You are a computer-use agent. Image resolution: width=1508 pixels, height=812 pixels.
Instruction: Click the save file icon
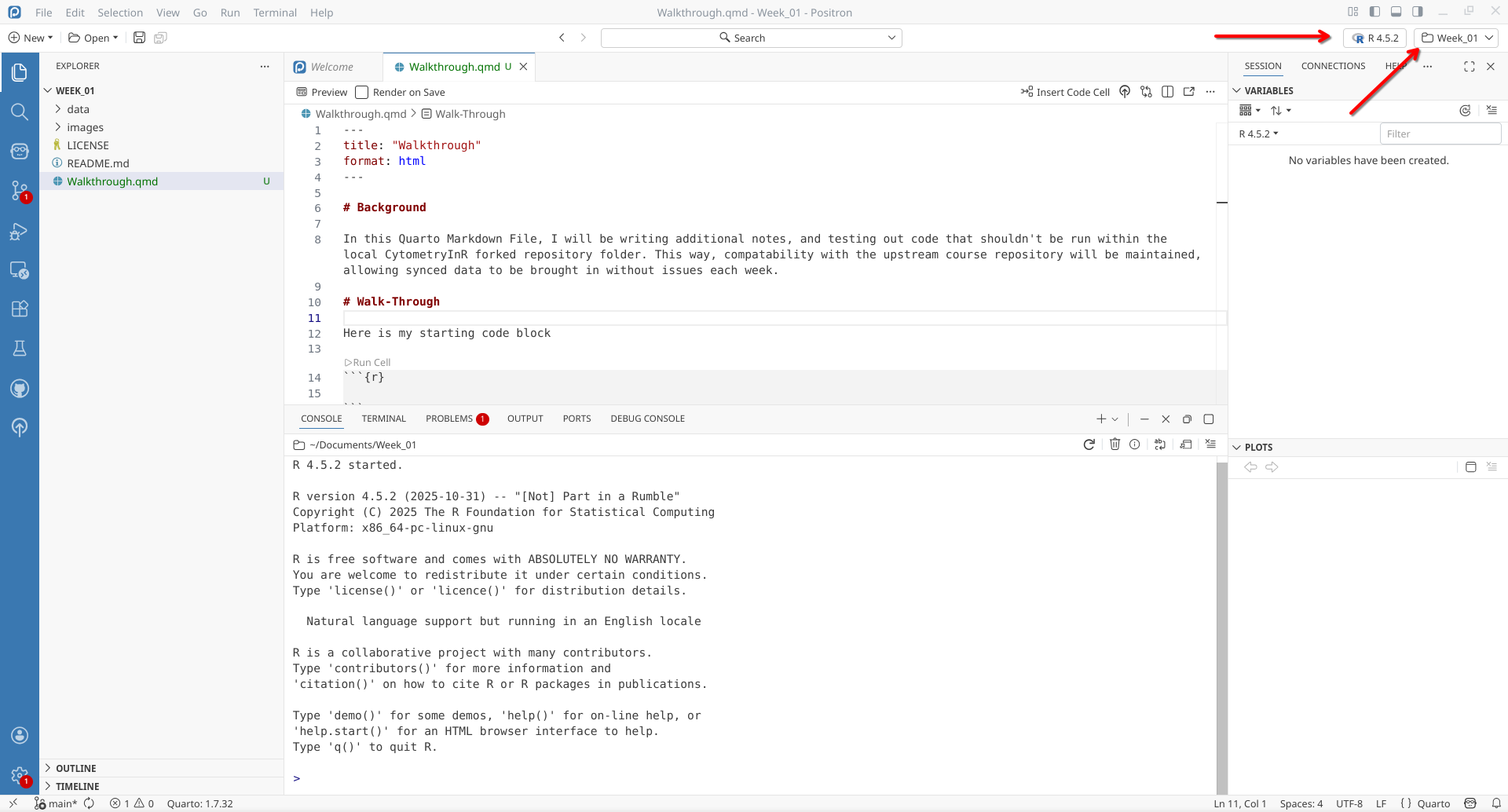click(x=139, y=38)
